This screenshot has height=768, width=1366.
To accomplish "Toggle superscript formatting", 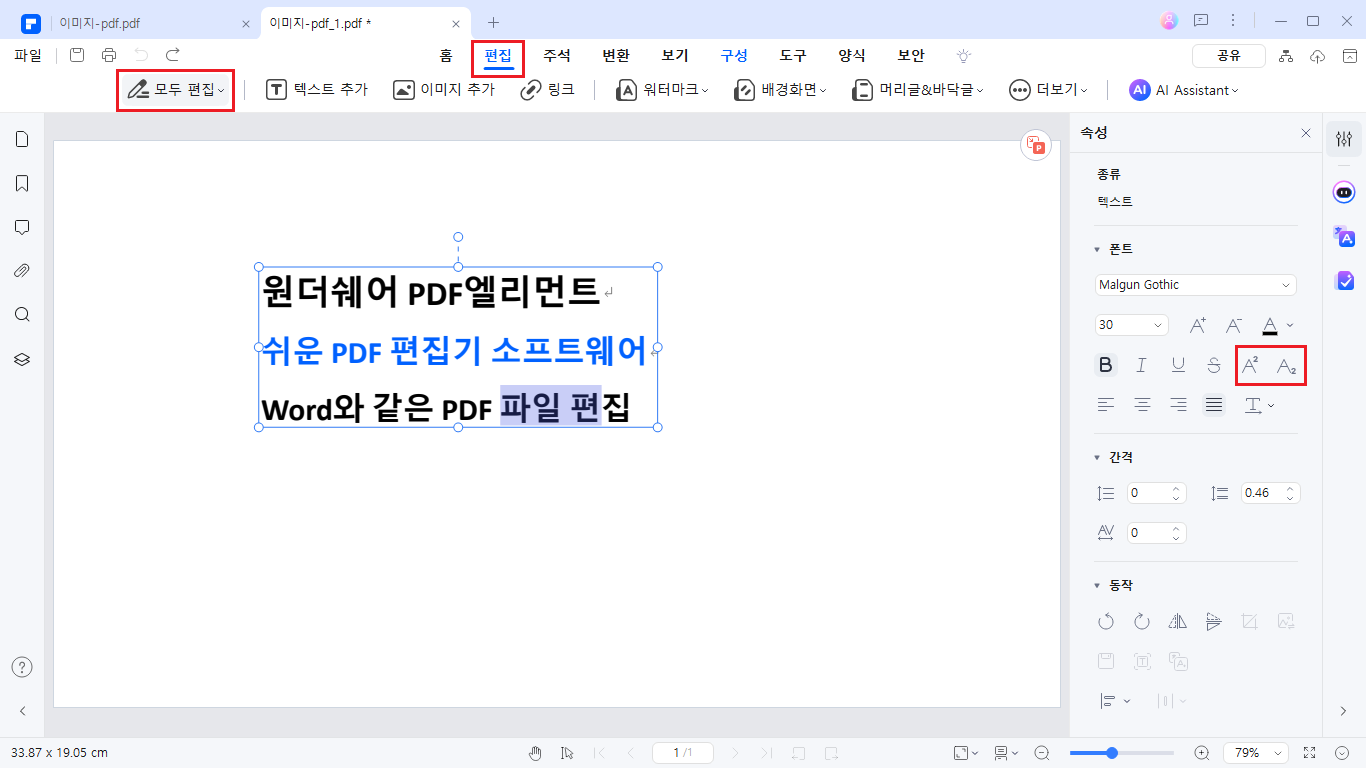I will coord(1250,365).
